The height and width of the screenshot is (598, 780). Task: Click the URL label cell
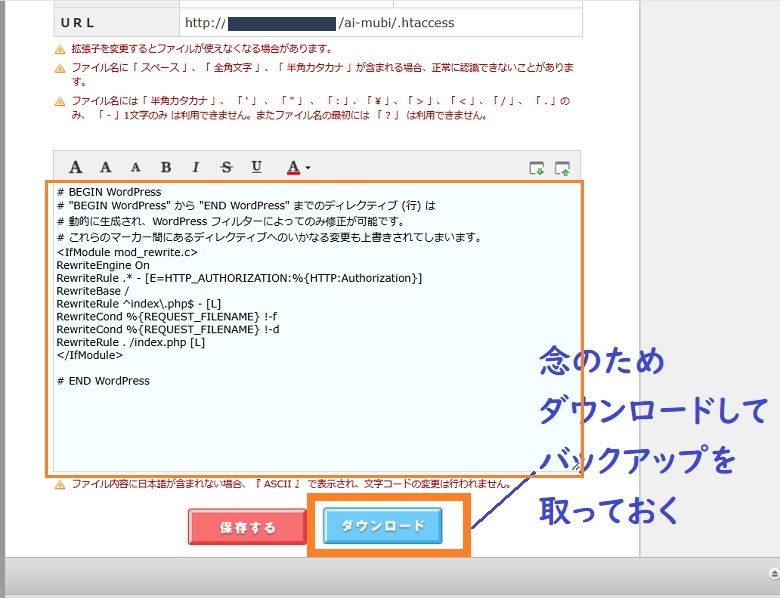click(x=117, y=23)
